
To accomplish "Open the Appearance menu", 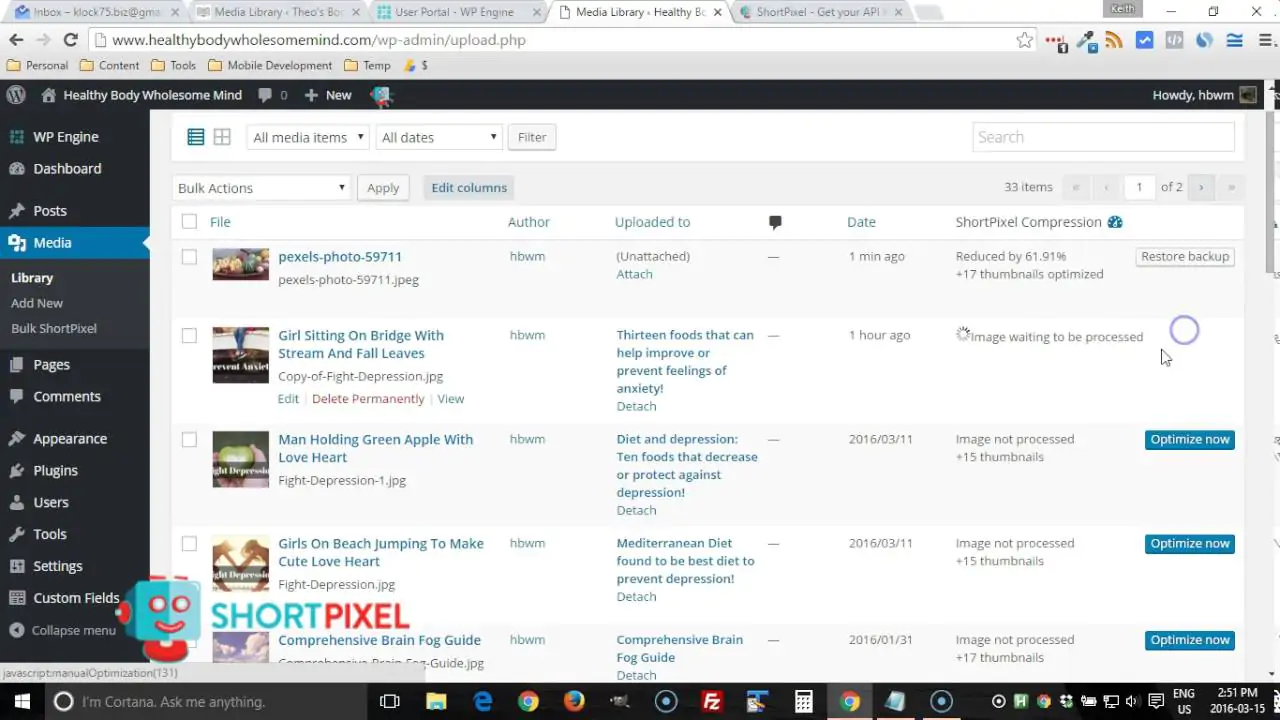I will pos(70,438).
